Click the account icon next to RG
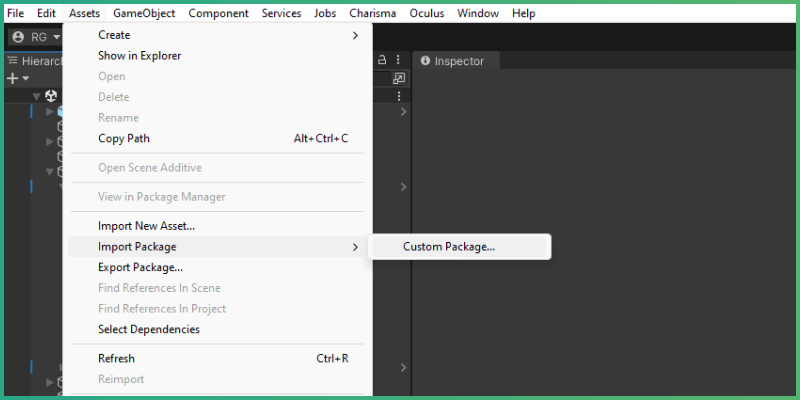Viewport: 800px width, 400px height. click(17, 37)
